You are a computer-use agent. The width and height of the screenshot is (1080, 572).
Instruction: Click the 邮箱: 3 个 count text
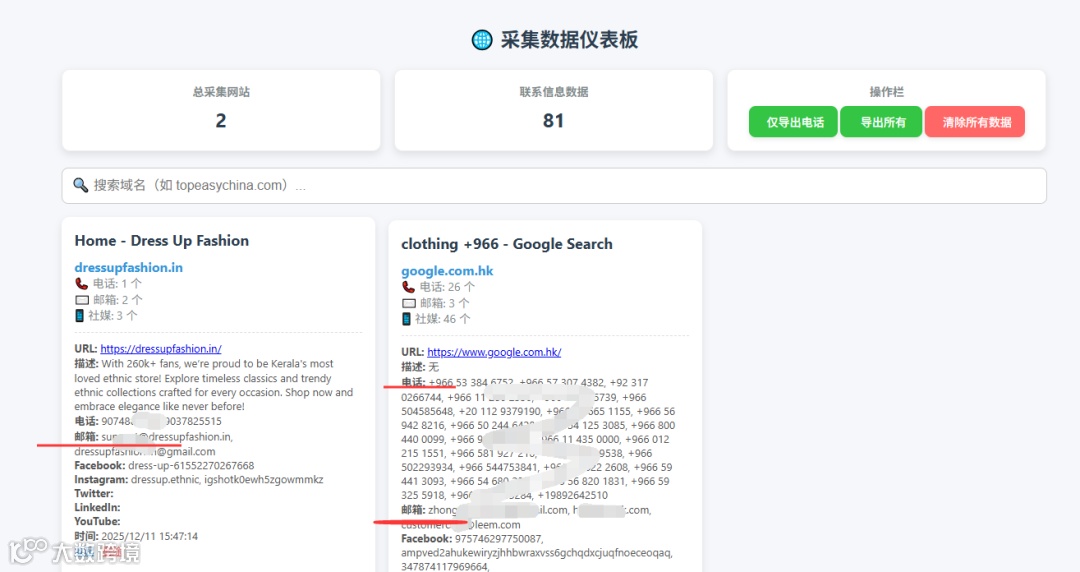(444, 303)
